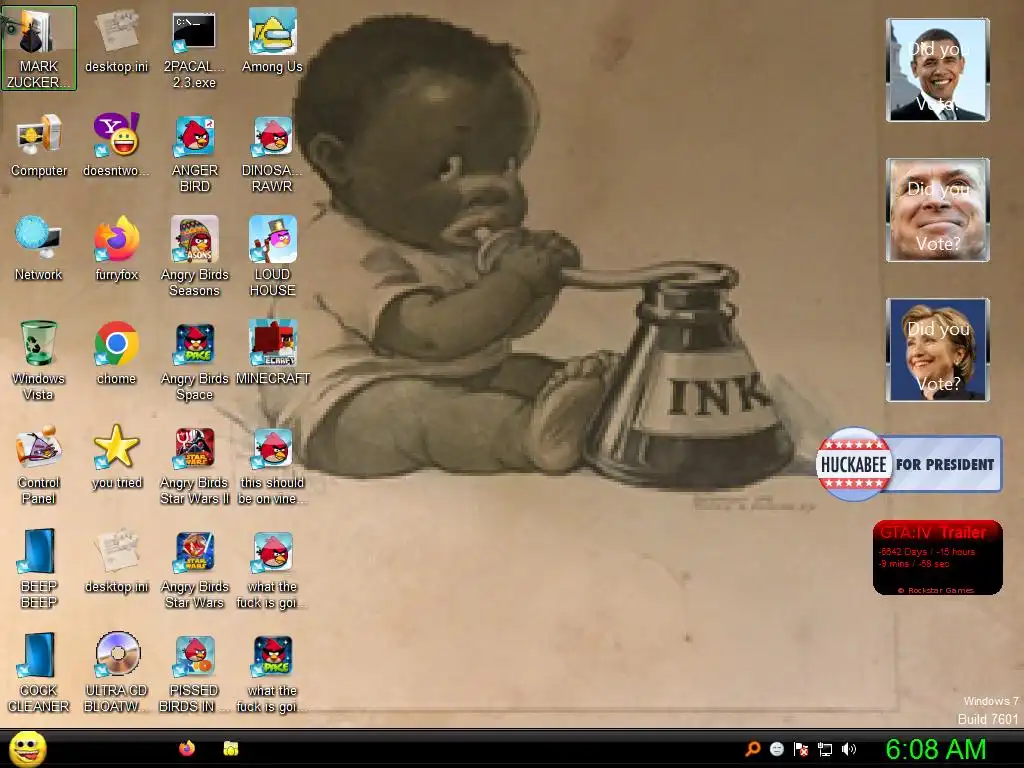Open the Computer desktop icon
The height and width of the screenshot is (768, 1024).
(39, 145)
